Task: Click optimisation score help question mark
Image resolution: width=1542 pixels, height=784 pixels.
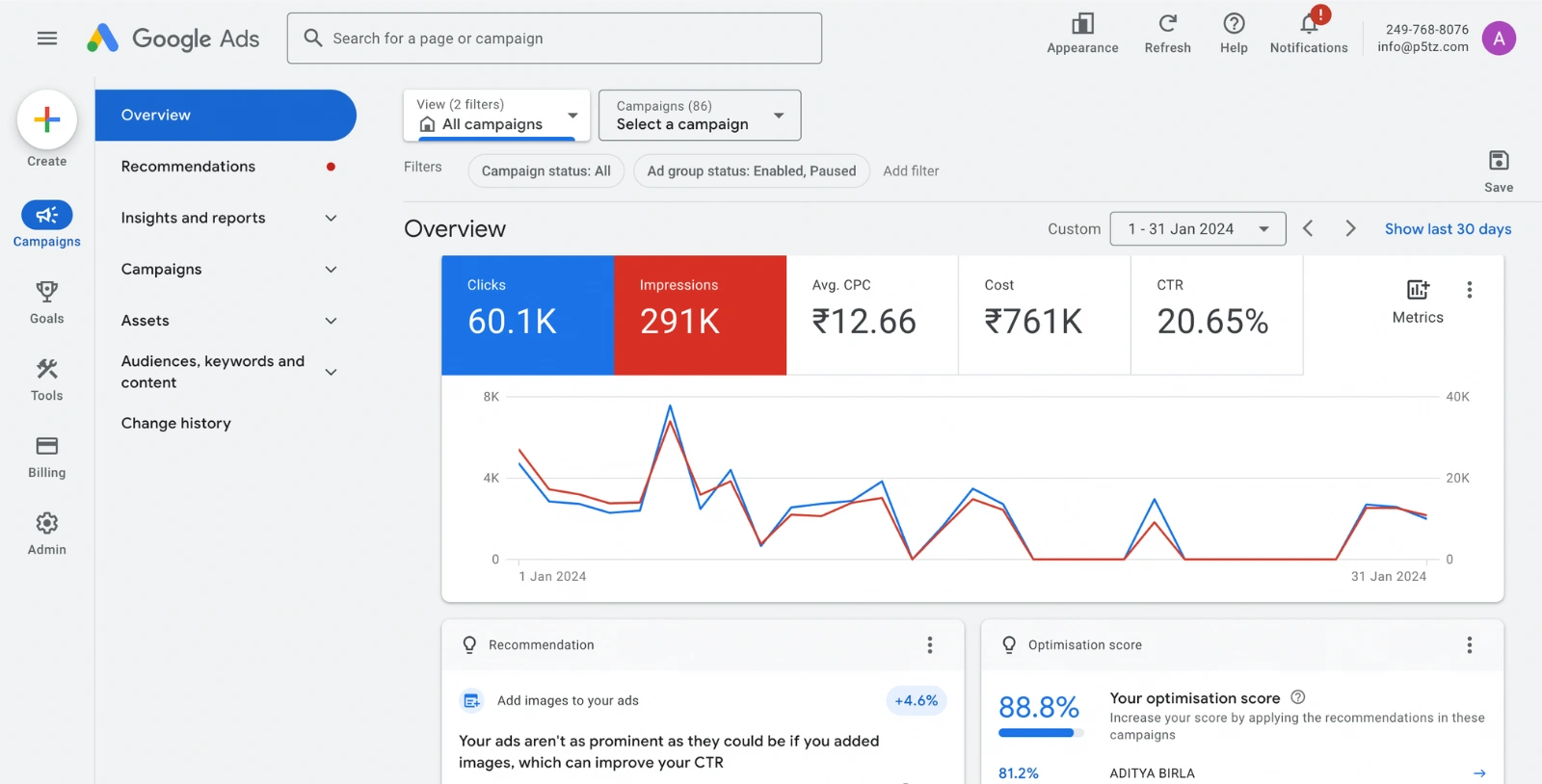Action: [1298, 697]
